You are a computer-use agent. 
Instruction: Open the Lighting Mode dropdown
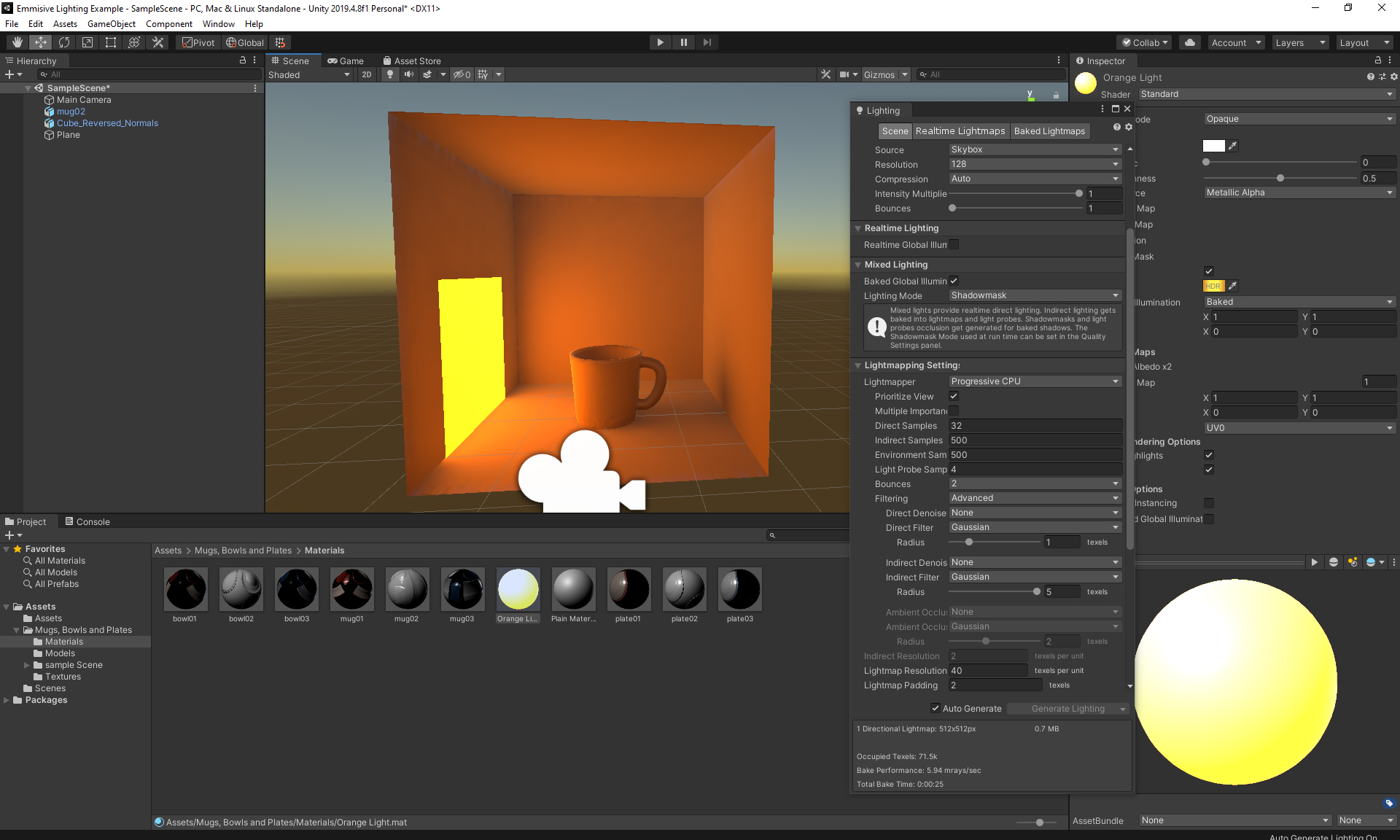(1034, 295)
